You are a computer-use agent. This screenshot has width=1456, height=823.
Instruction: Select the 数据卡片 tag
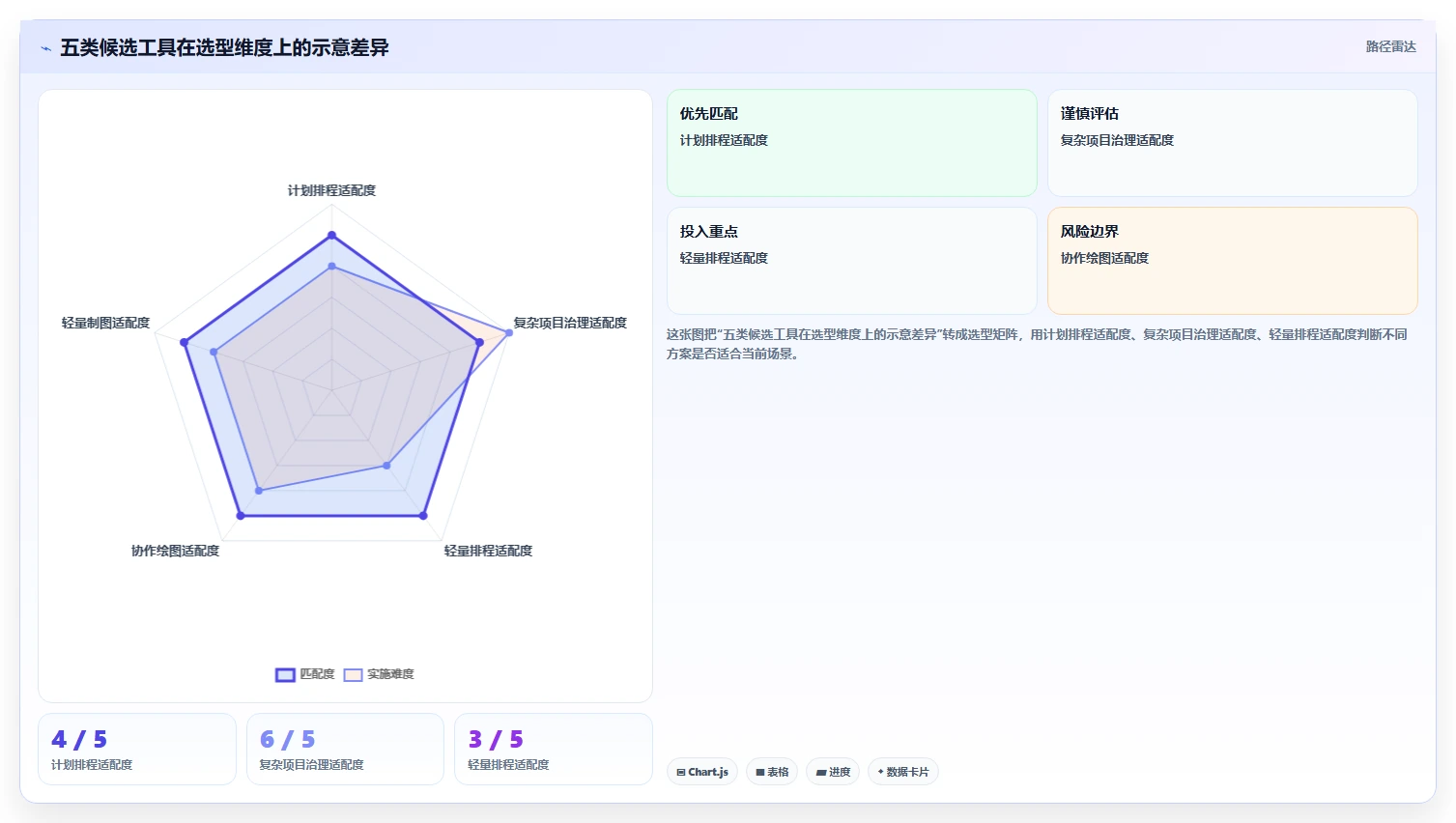903,772
